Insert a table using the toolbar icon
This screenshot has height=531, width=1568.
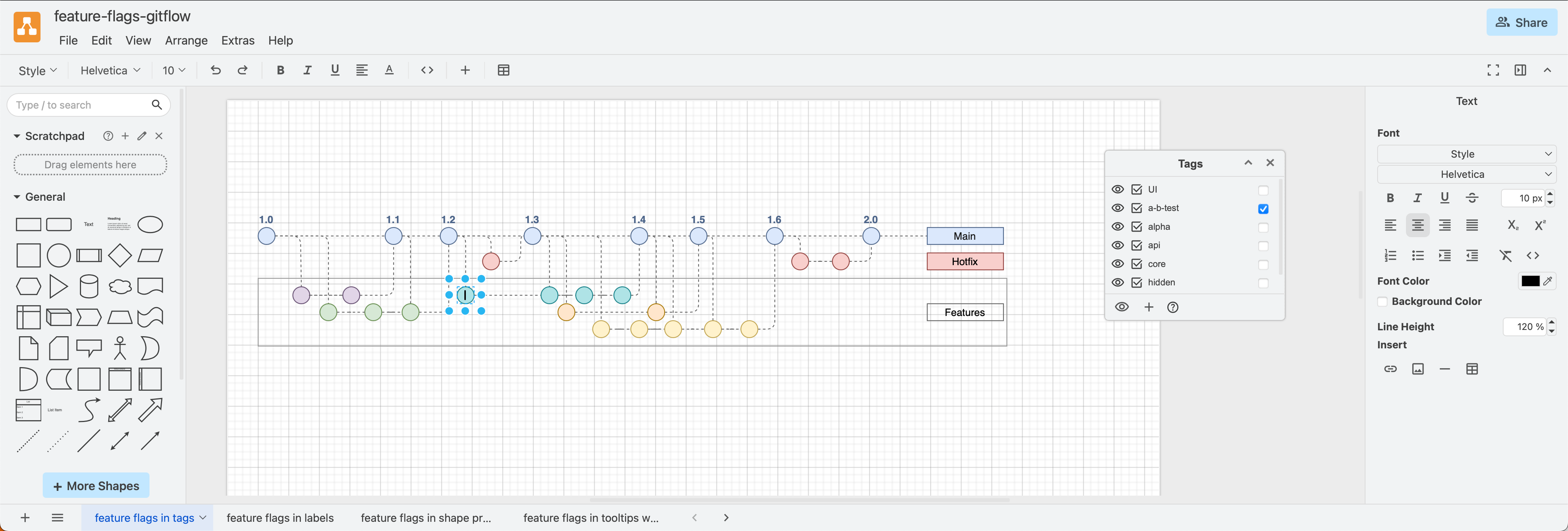click(503, 70)
